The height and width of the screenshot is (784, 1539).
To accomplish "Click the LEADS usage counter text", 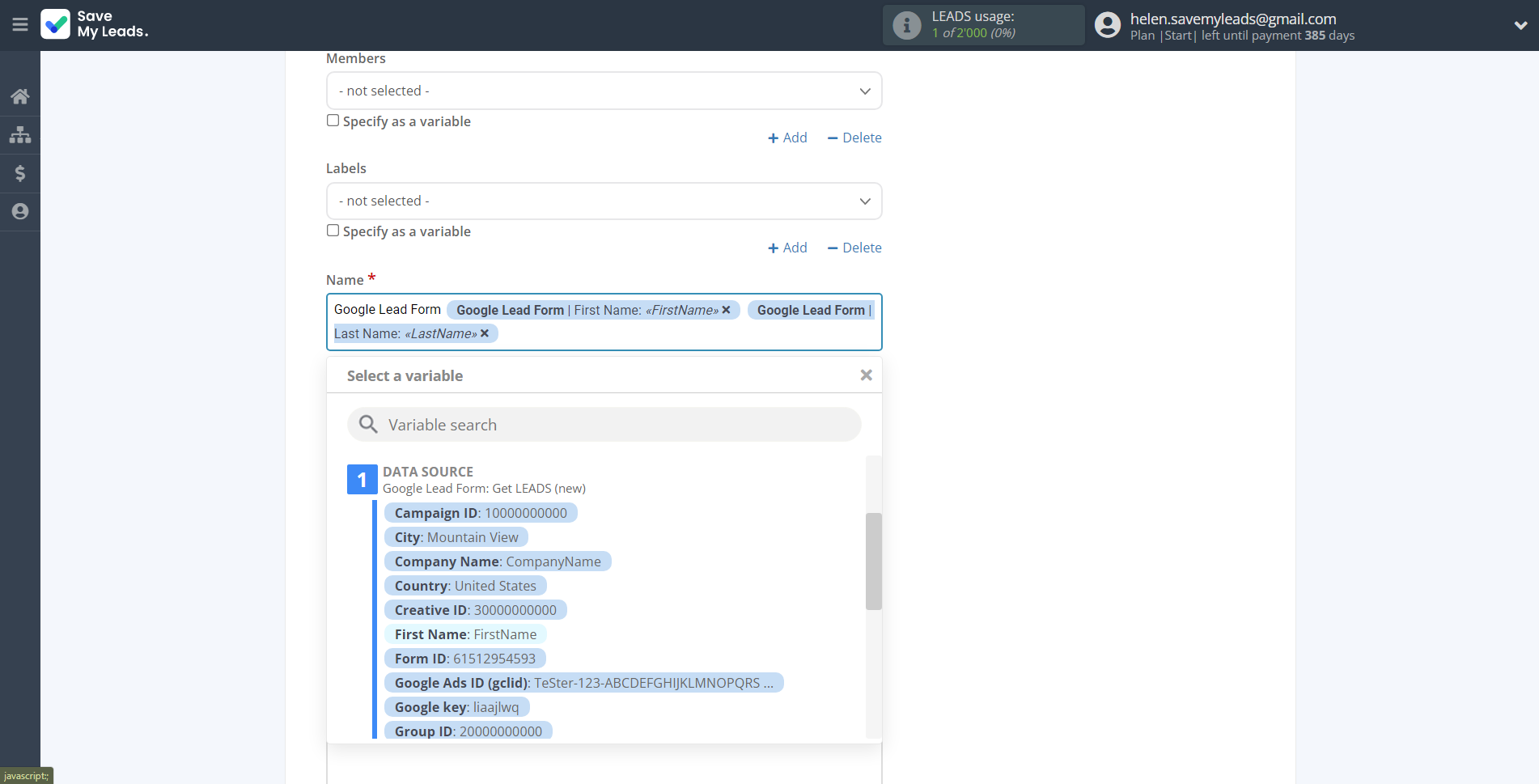I will pos(973,33).
